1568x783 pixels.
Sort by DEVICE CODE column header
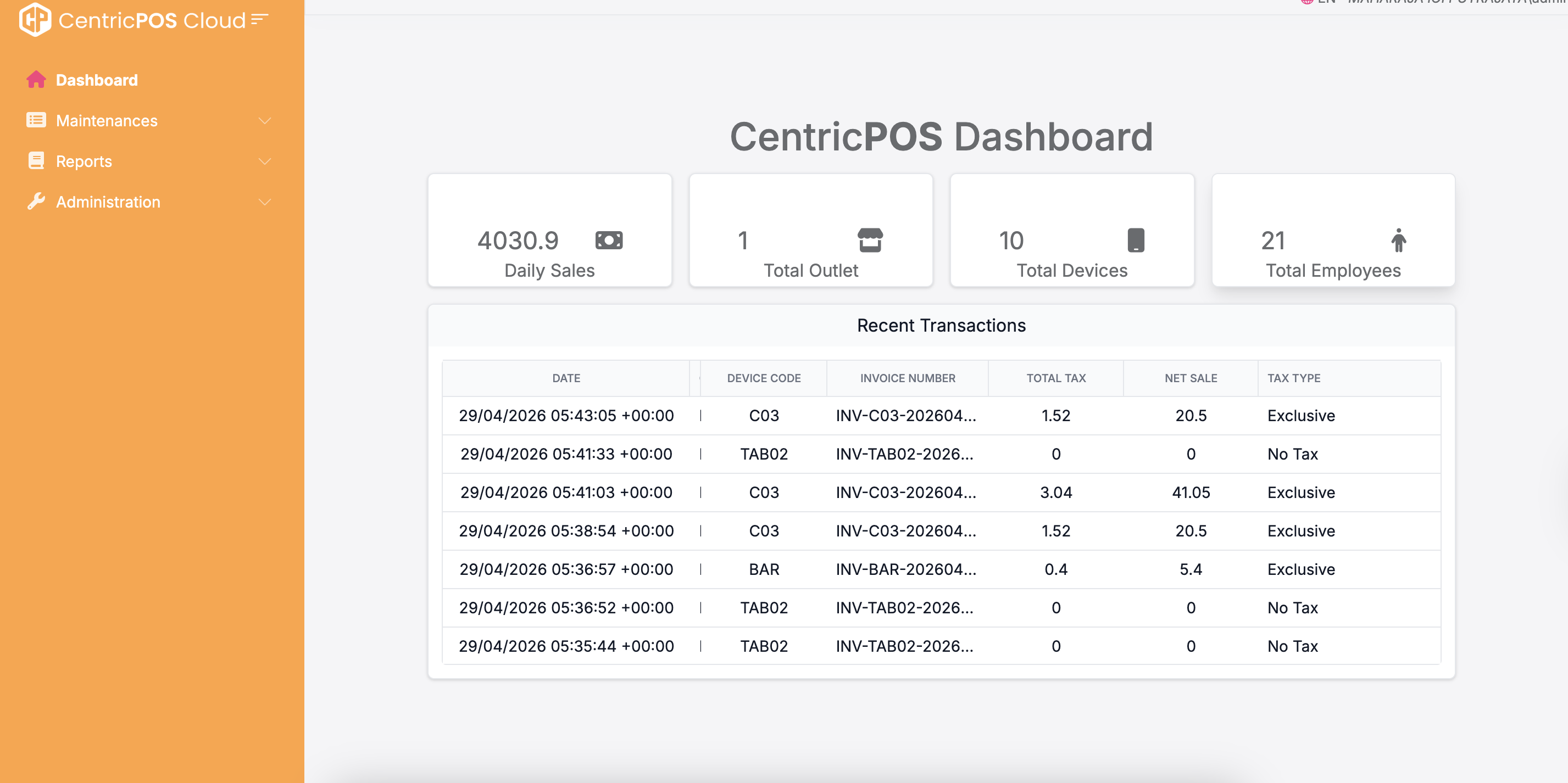click(764, 378)
